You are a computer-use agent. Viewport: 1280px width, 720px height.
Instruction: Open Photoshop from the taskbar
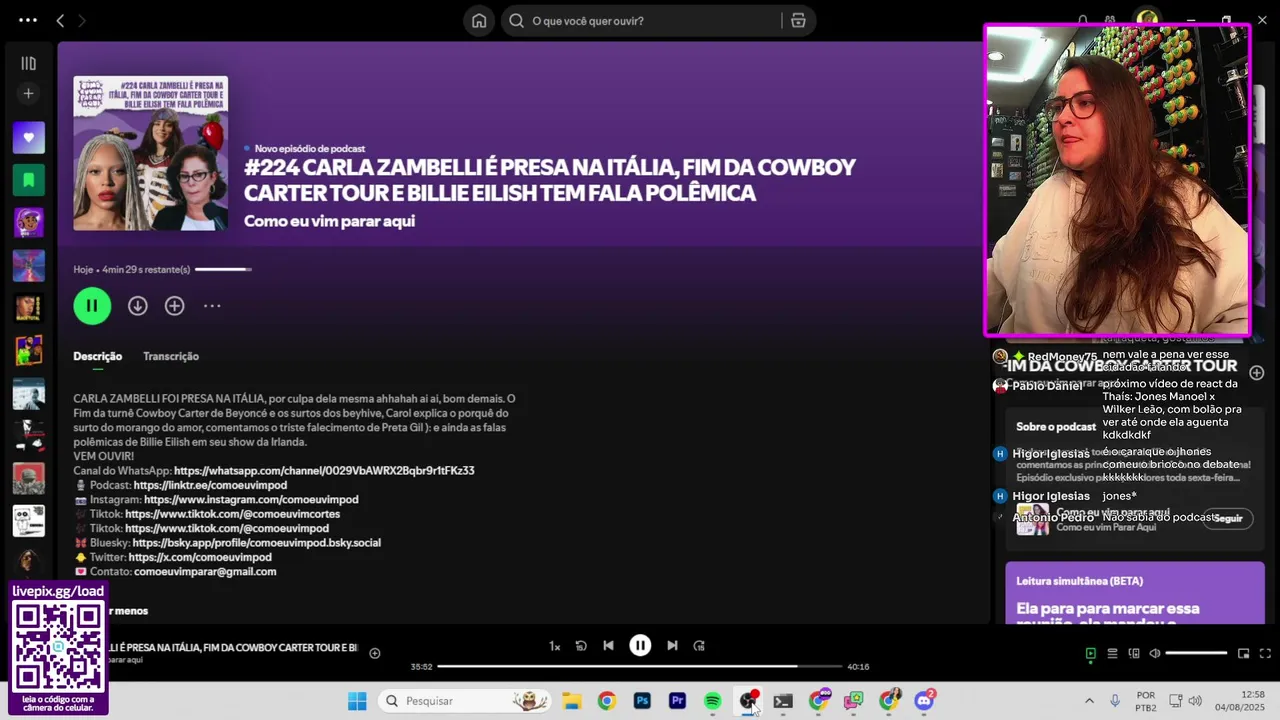[x=642, y=701]
